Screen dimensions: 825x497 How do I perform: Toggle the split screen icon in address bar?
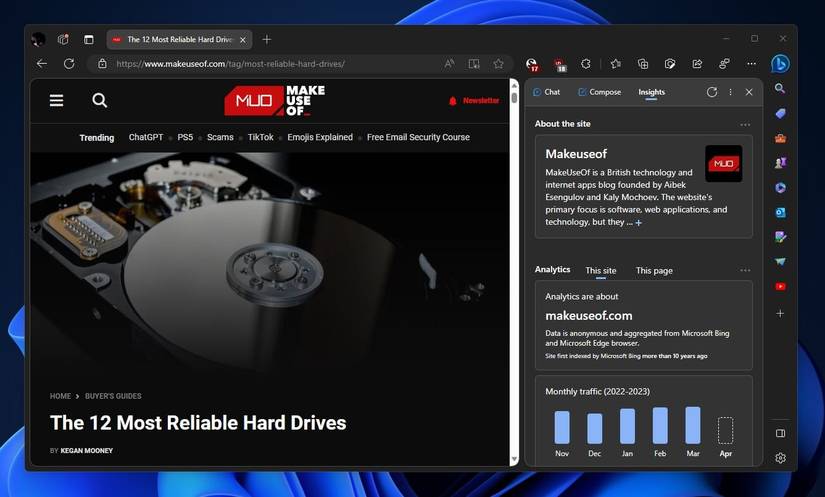[x=474, y=64]
